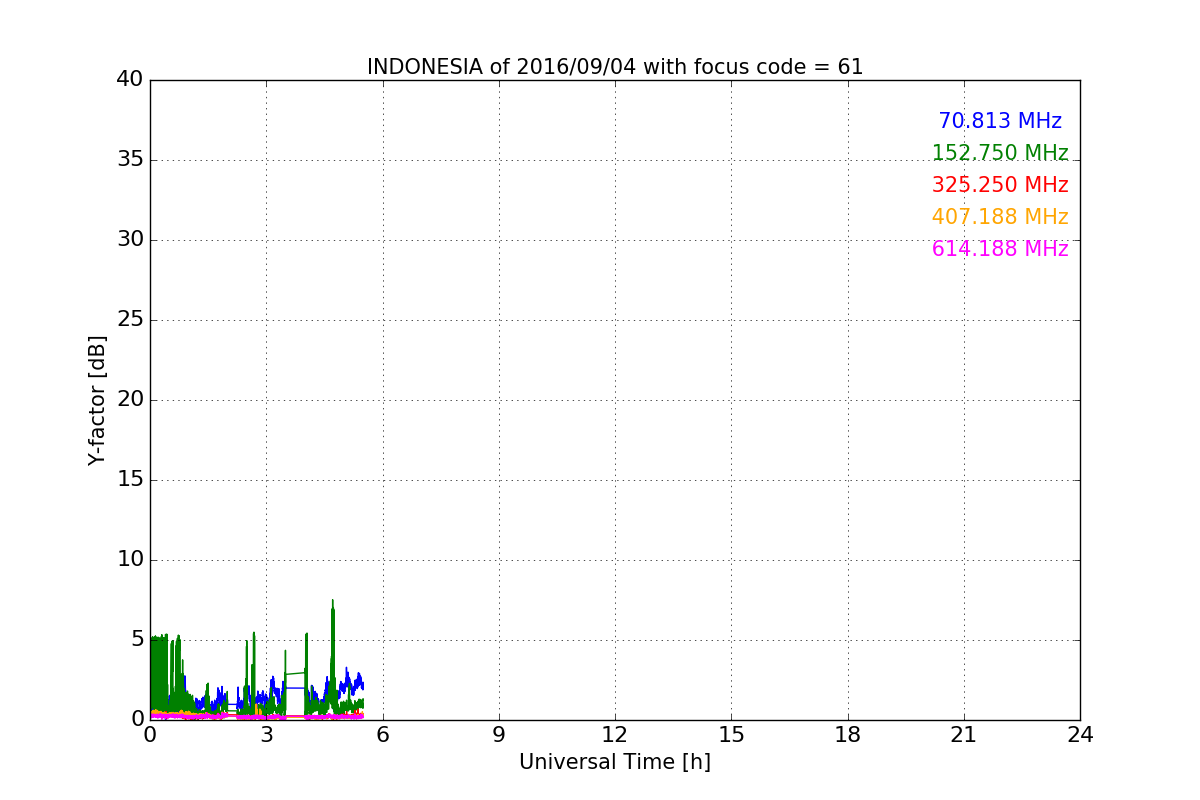
Task: Select the 325.250 MHz red legend entry
Action: [x=1000, y=186]
